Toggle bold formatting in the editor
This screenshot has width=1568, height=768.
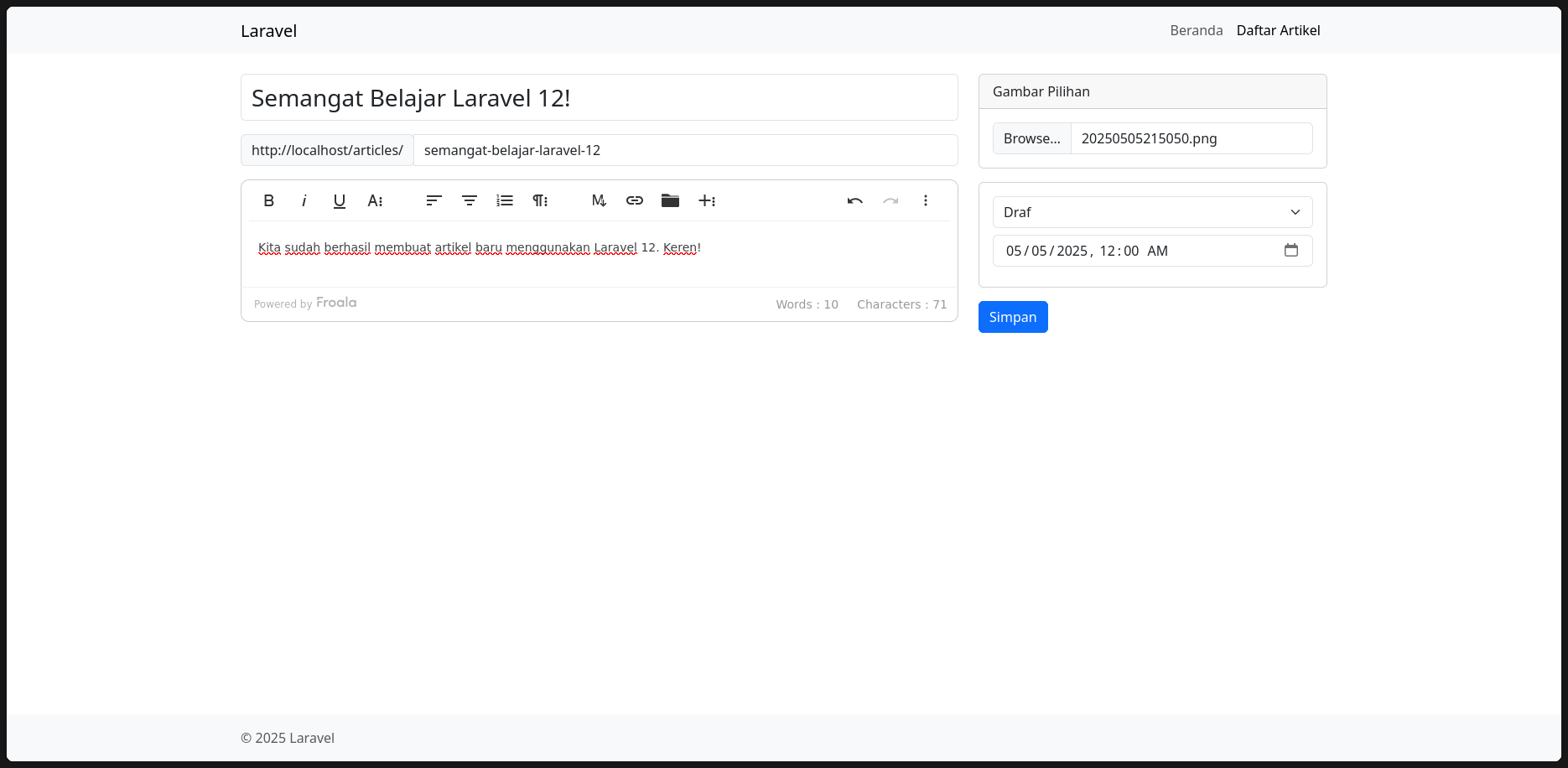click(x=268, y=200)
